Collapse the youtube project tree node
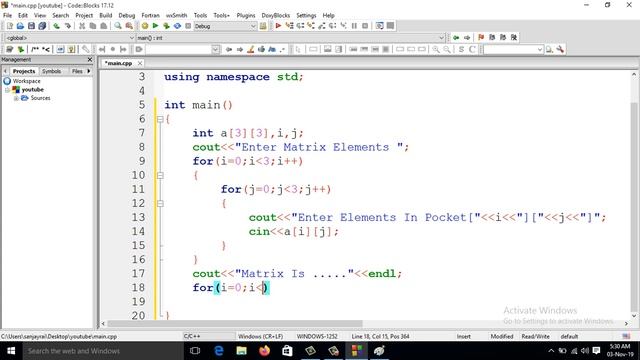Screen dimensions: 640x360 [7, 90]
